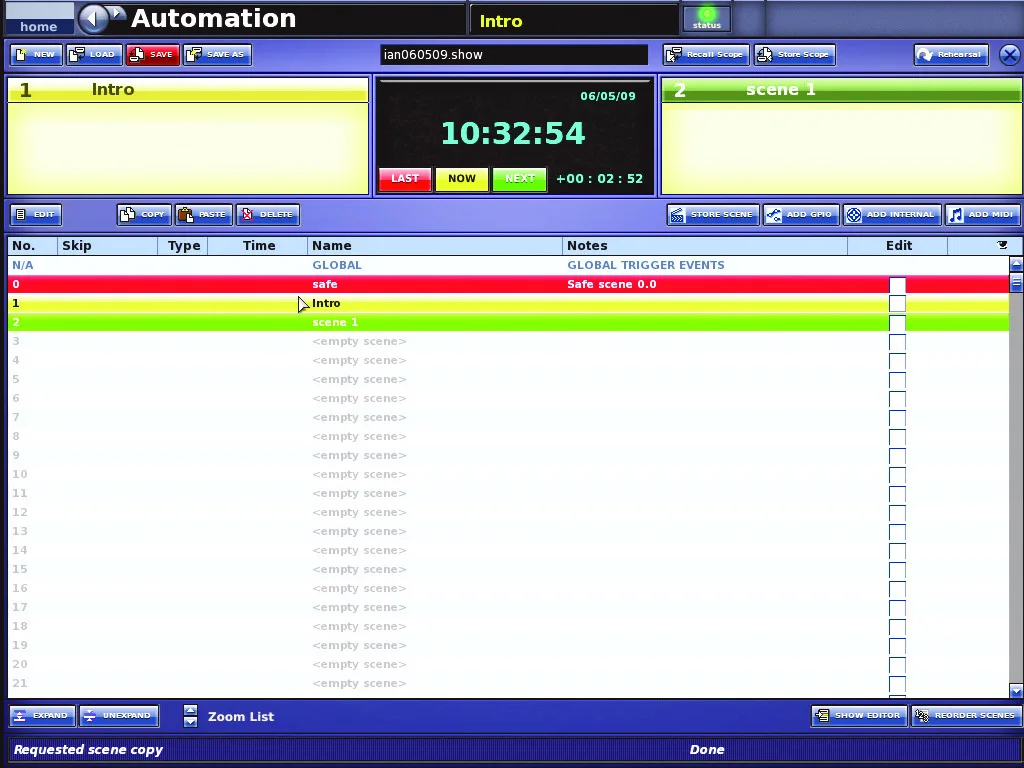This screenshot has width=1024, height=768.
Task: Tick the edit checkbox for scene 6
Action: coord(897,399)
